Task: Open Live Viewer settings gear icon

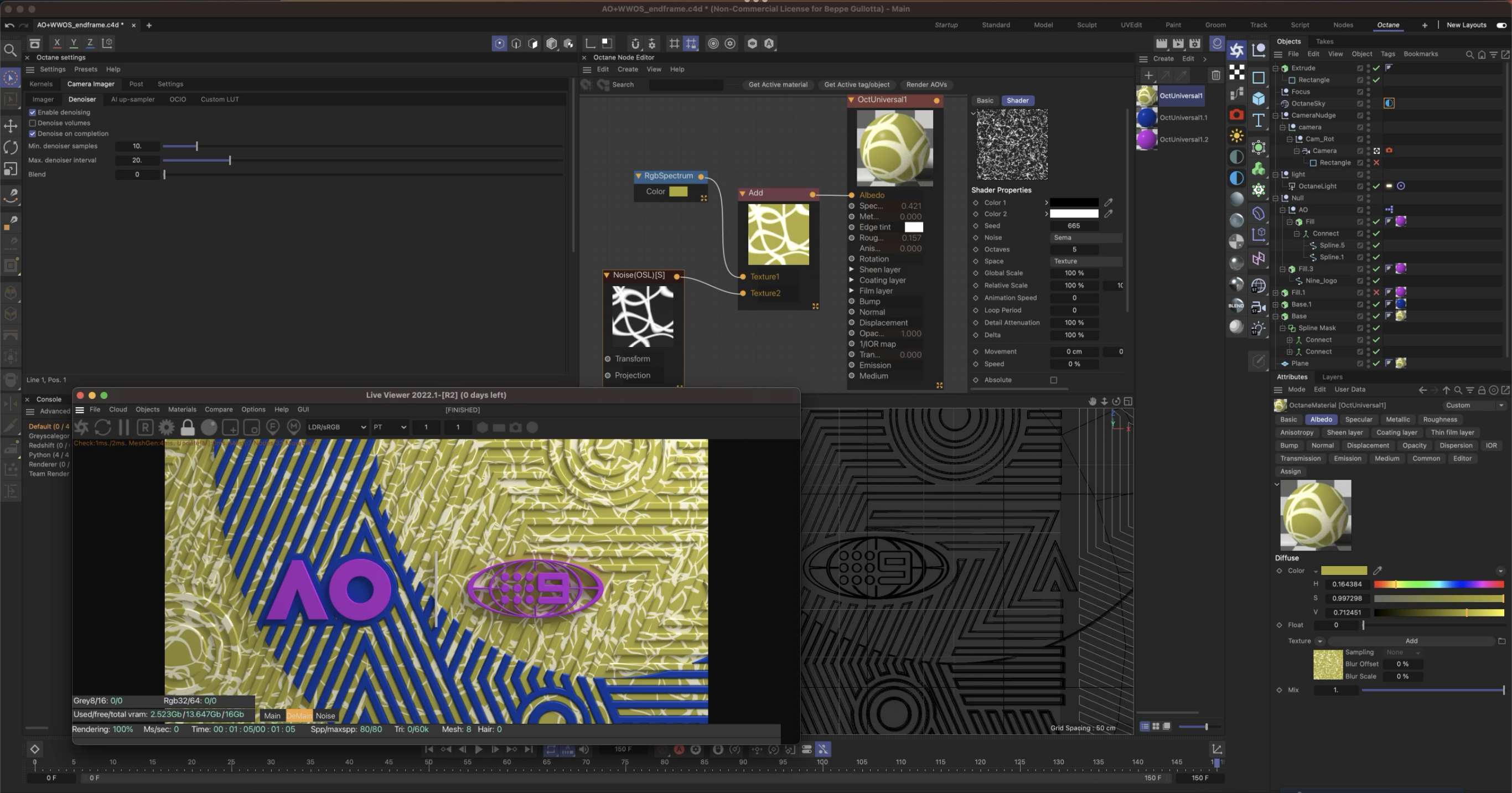Action: click(167, 427)
